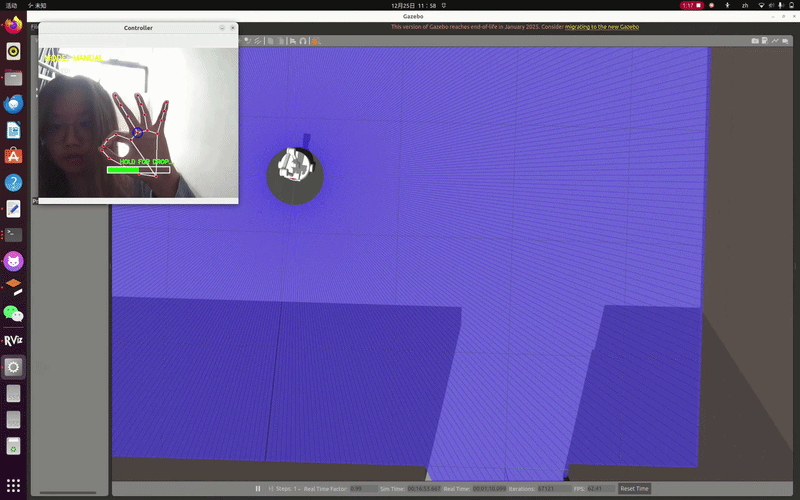Click the Real Time value field
This screenshot has width=800, height=500.
click(489, 488)
